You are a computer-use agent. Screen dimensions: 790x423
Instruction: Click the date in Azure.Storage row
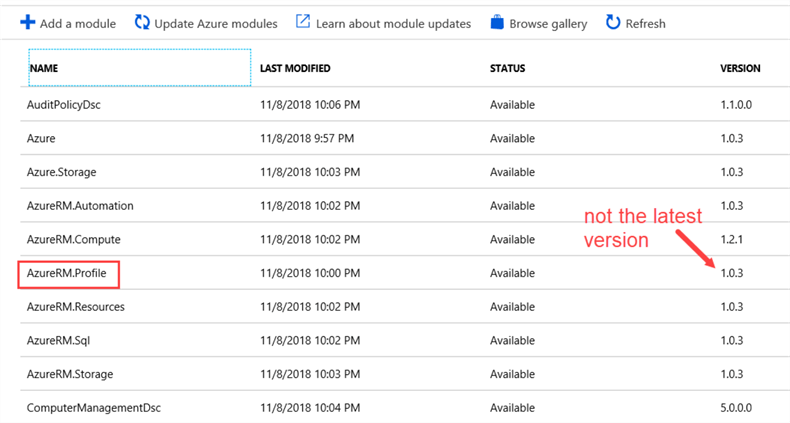310,172
